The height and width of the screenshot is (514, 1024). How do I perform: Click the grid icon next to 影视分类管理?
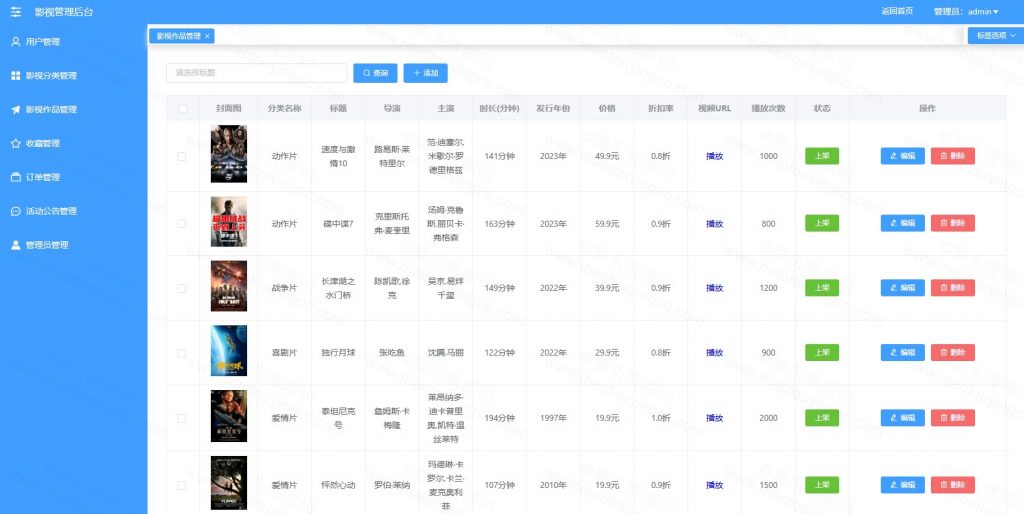16,76
